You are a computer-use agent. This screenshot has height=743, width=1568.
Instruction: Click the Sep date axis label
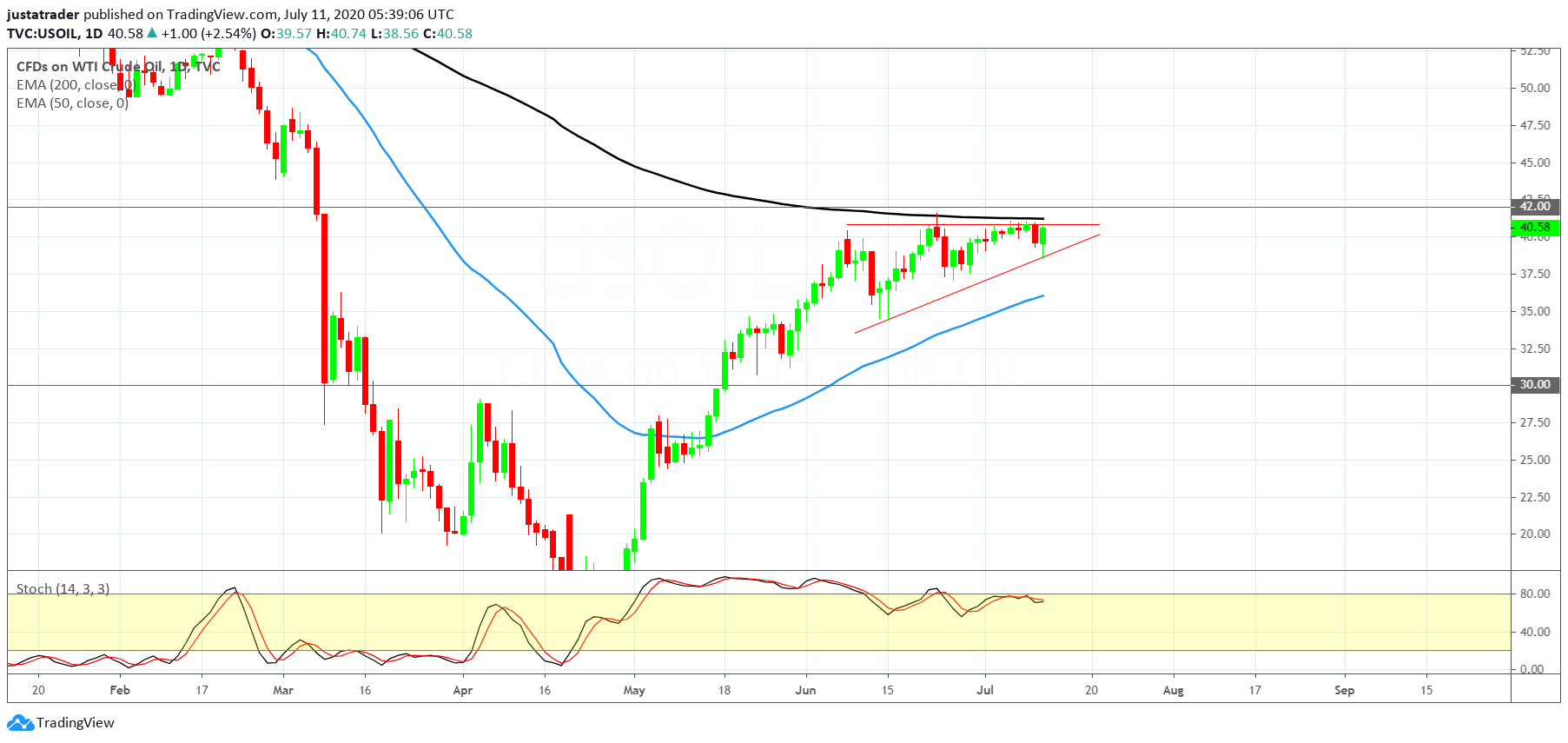click(1345, 691)
